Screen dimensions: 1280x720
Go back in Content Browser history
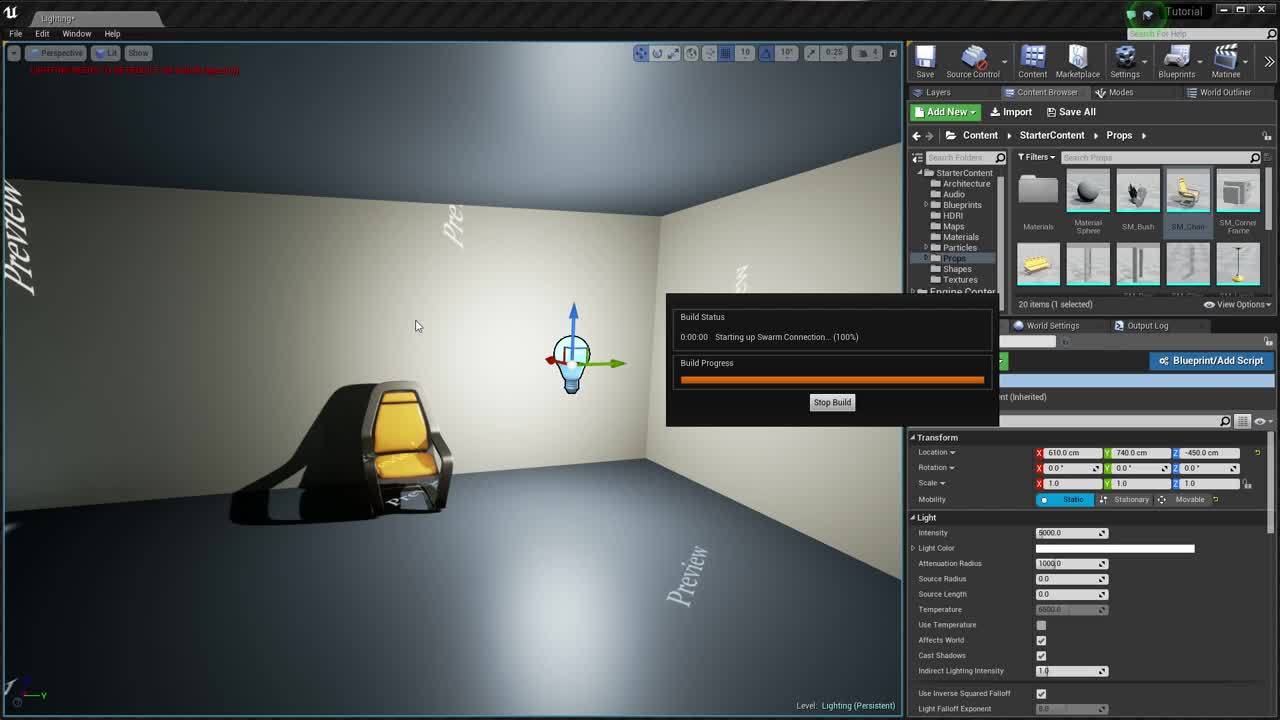[x=916, y=136]
